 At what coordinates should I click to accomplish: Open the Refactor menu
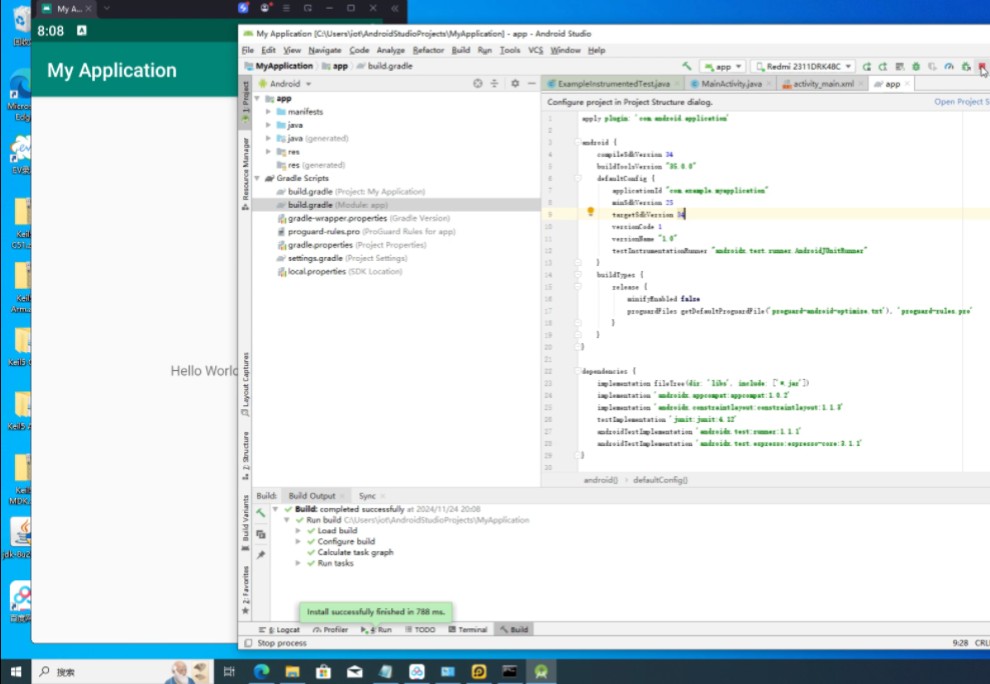click(x=428, y=50)
